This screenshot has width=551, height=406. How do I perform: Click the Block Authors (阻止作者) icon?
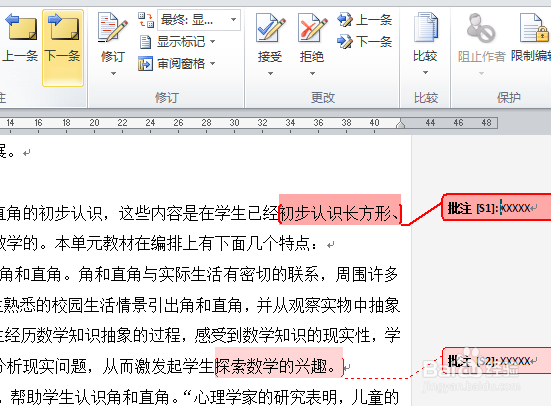pyautogui.click(x=481, y=27)
